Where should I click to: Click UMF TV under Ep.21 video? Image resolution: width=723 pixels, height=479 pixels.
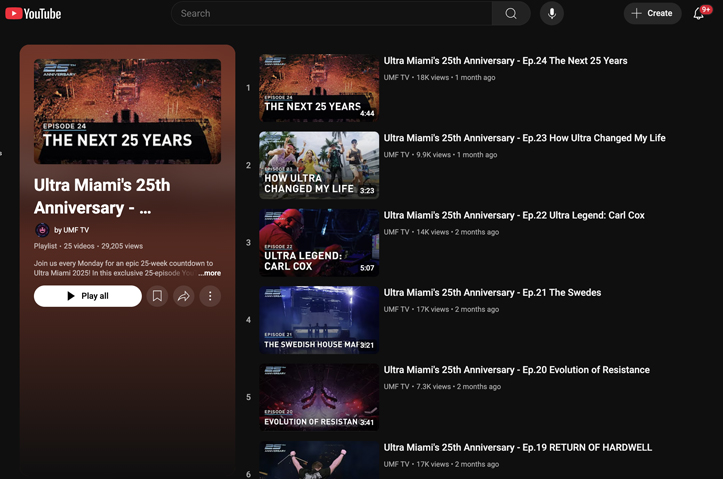[397, 309]
